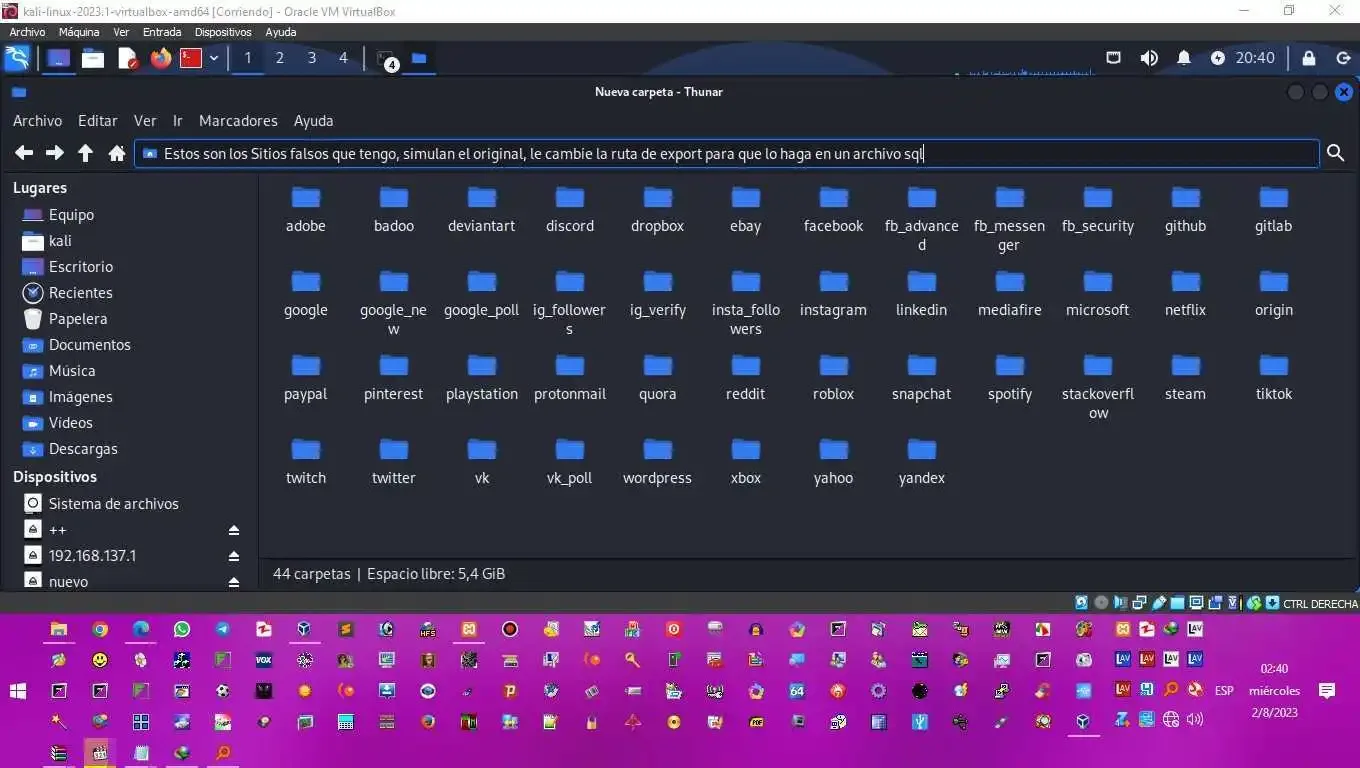Click the volume icon in Kali panel
Screen dimensions: 1360x768
[1149, 58]
